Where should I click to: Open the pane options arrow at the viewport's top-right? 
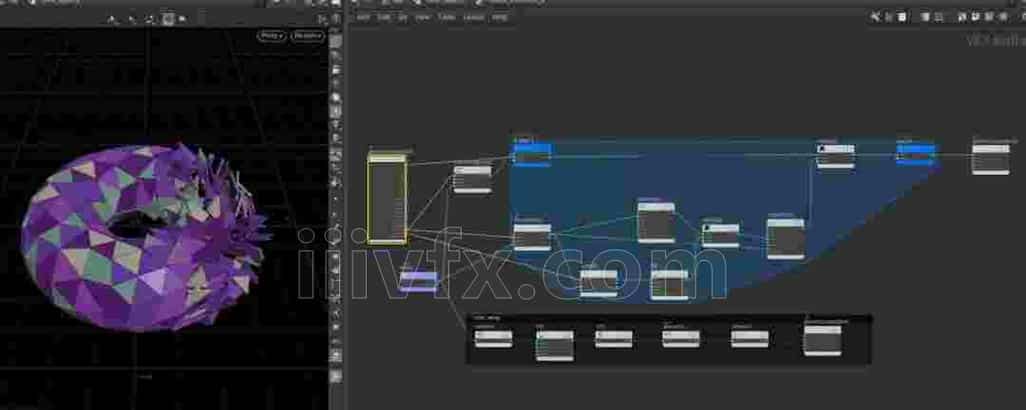pyautogui.click(x=321, y=19)
